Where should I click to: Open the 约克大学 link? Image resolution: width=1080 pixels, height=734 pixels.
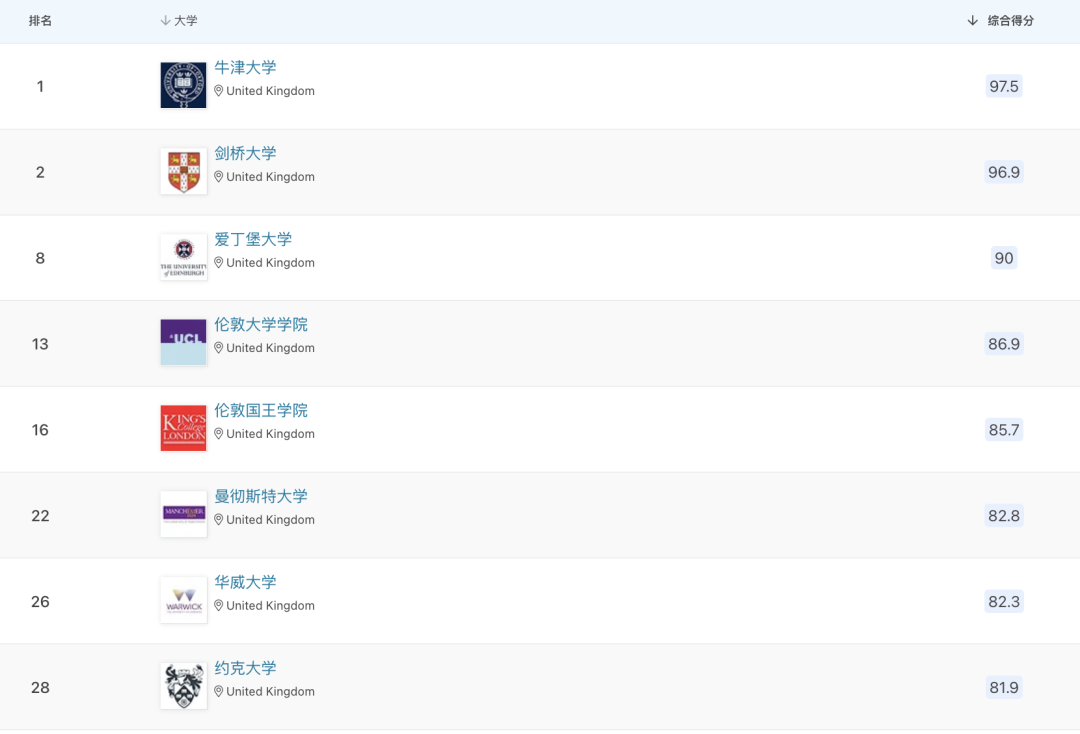pyautogui.click(x=245, y=668)
